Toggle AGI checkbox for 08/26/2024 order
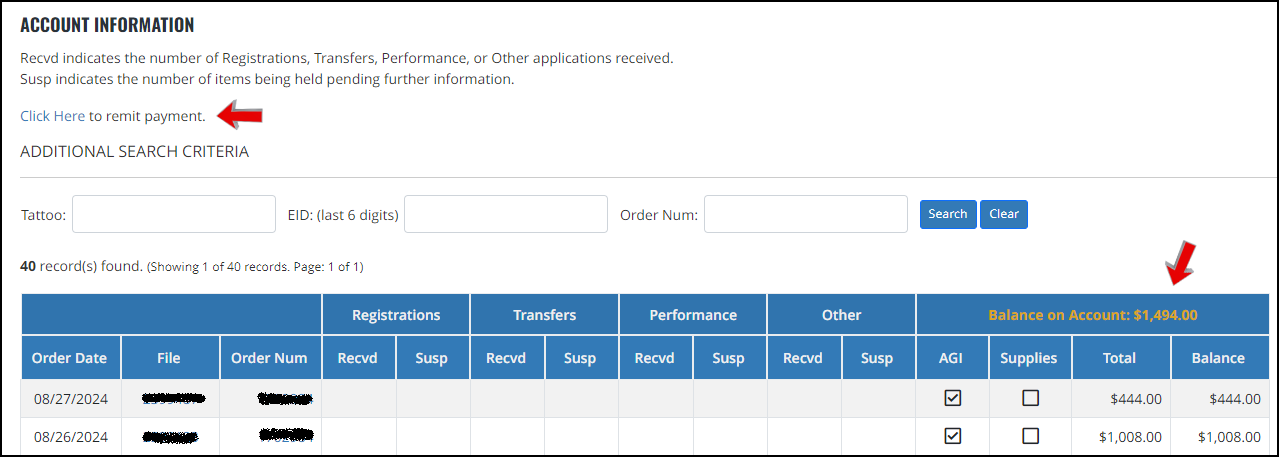Viewport: 1279px width, 457px height. 953,436
